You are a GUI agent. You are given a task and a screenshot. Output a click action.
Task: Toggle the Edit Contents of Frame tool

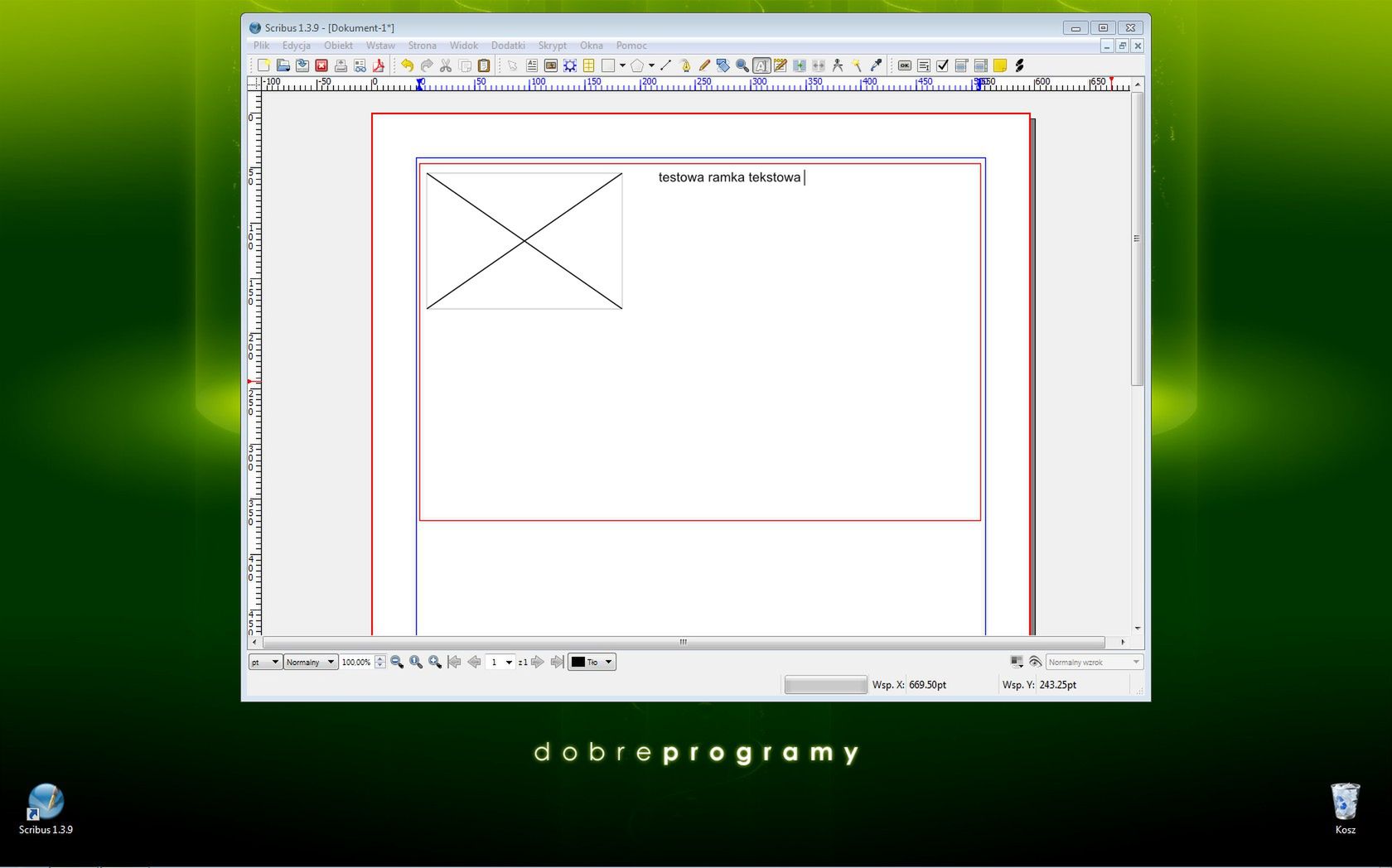(761, 65)
